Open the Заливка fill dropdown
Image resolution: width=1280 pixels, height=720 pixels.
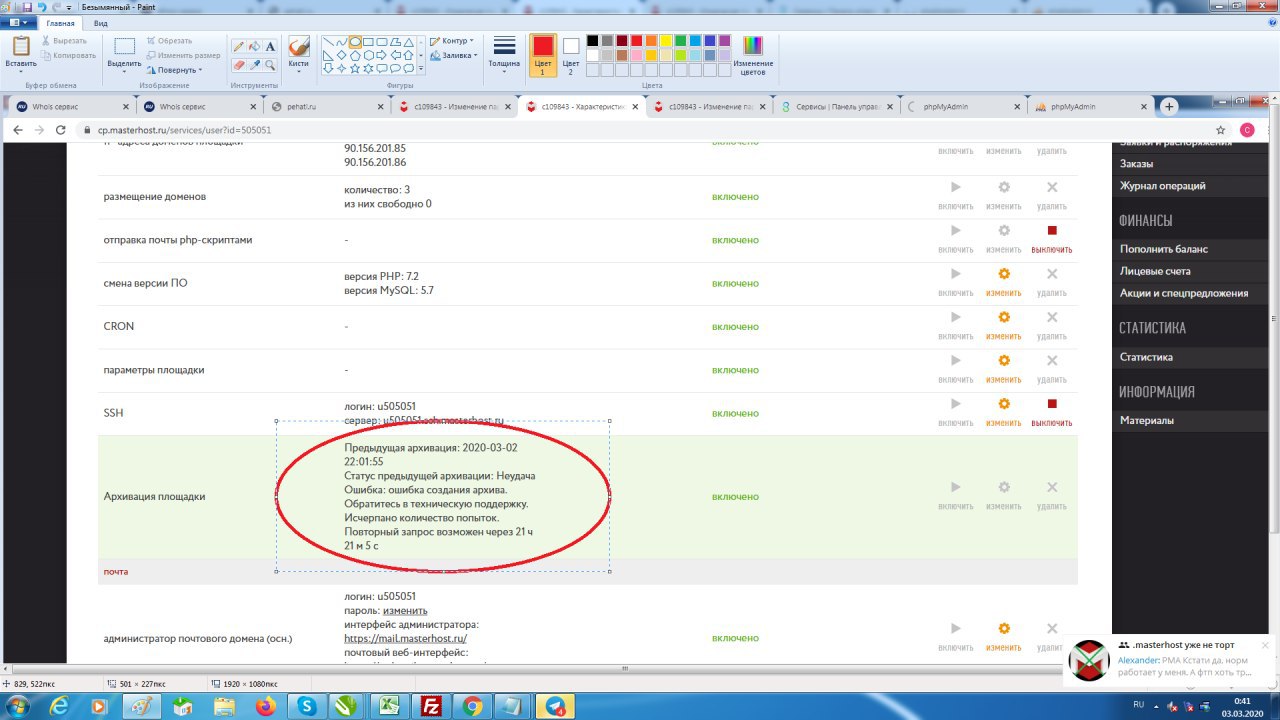pyautogui.click(x=453, y=55)
